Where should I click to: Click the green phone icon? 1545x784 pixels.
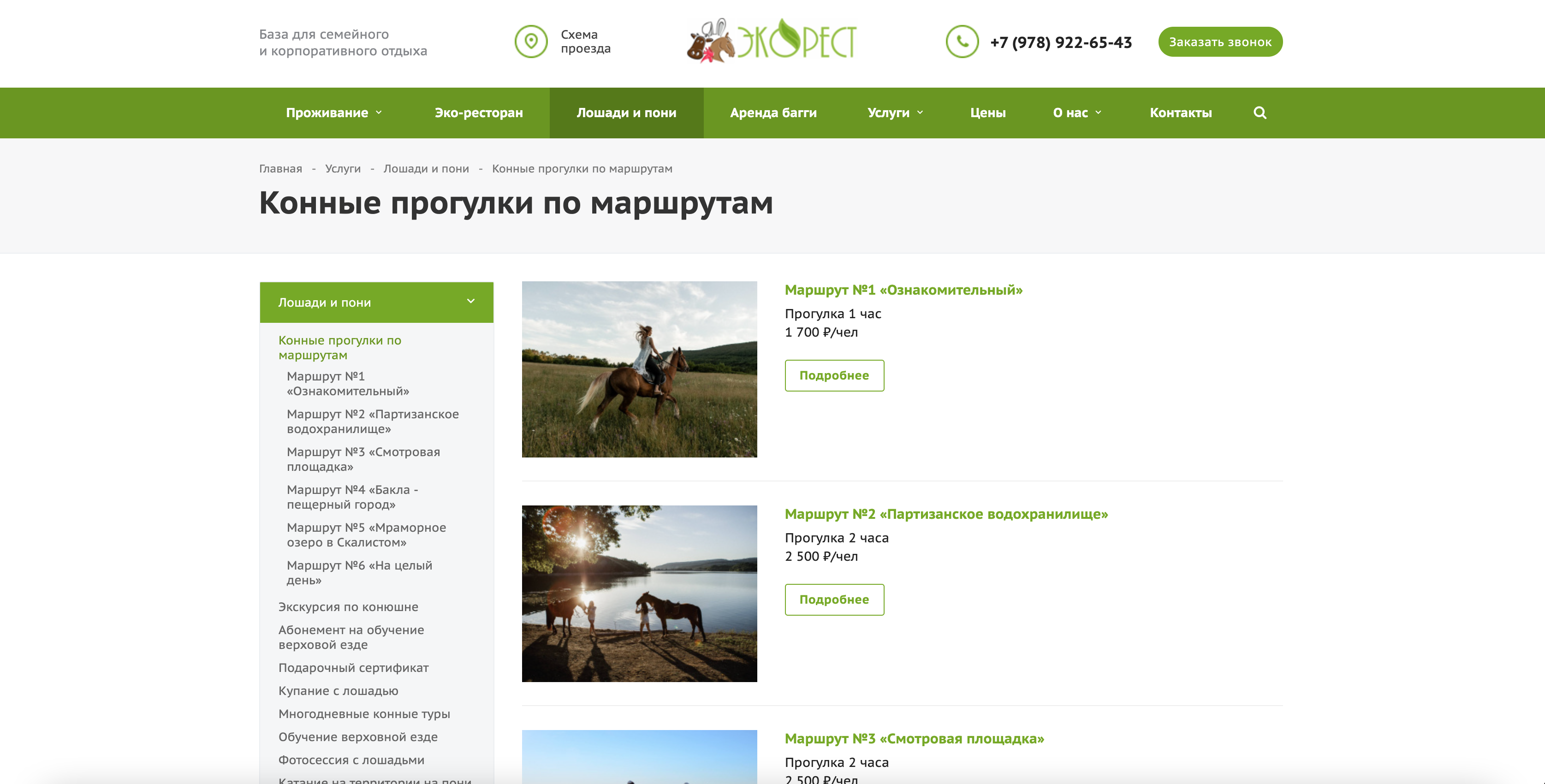(962, 42)
